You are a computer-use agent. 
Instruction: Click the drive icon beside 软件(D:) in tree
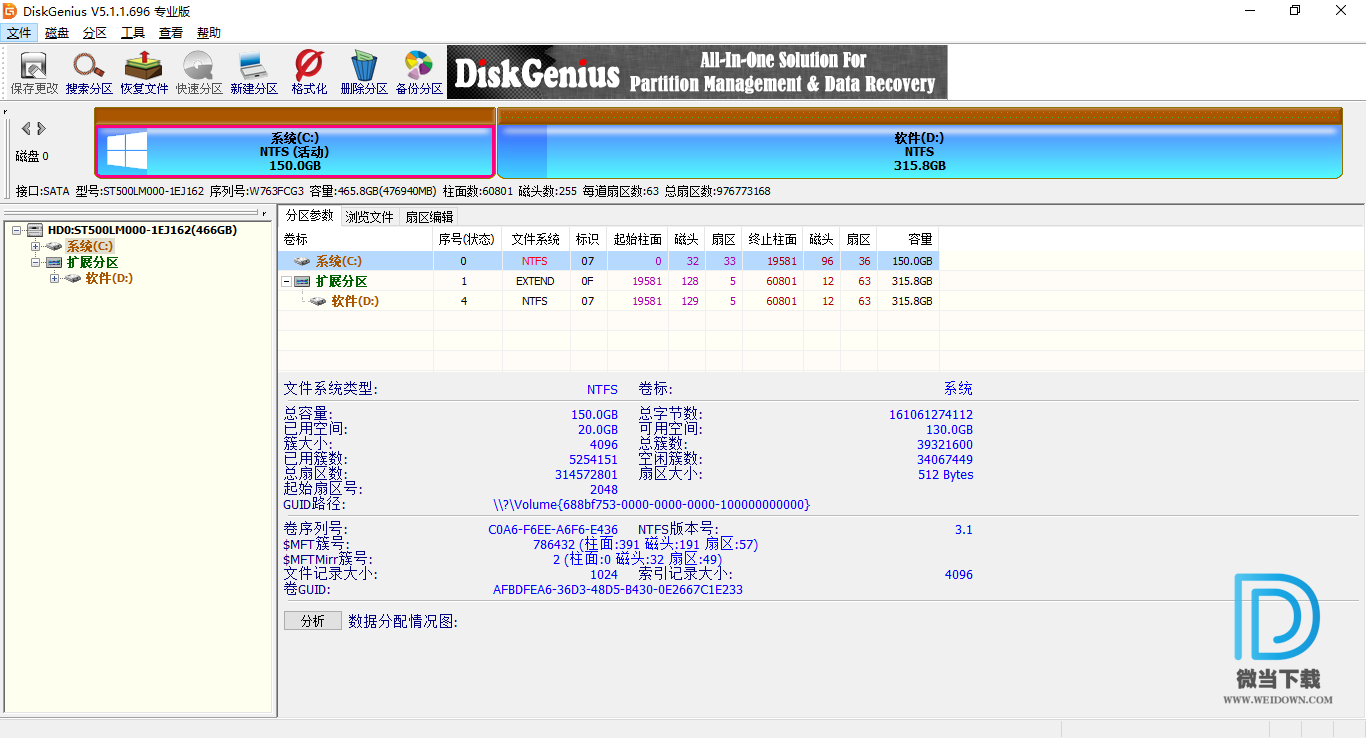[x=73, y=278]
